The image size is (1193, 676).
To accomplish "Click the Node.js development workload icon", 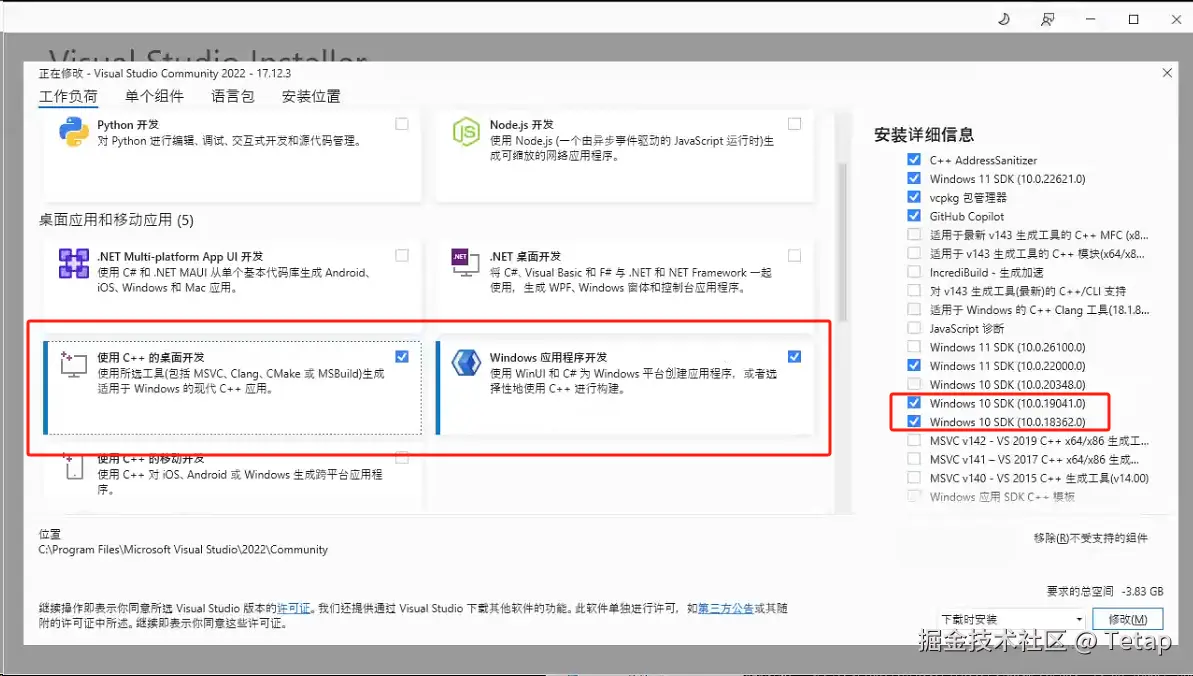I will point(466,132).
